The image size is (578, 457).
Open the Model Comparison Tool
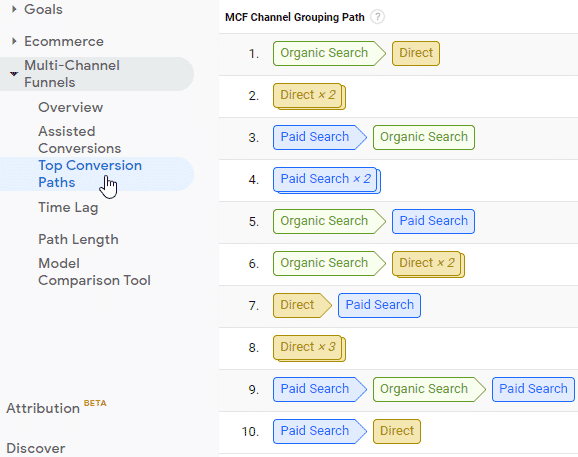pyautogui.click(x=94, y=272)
